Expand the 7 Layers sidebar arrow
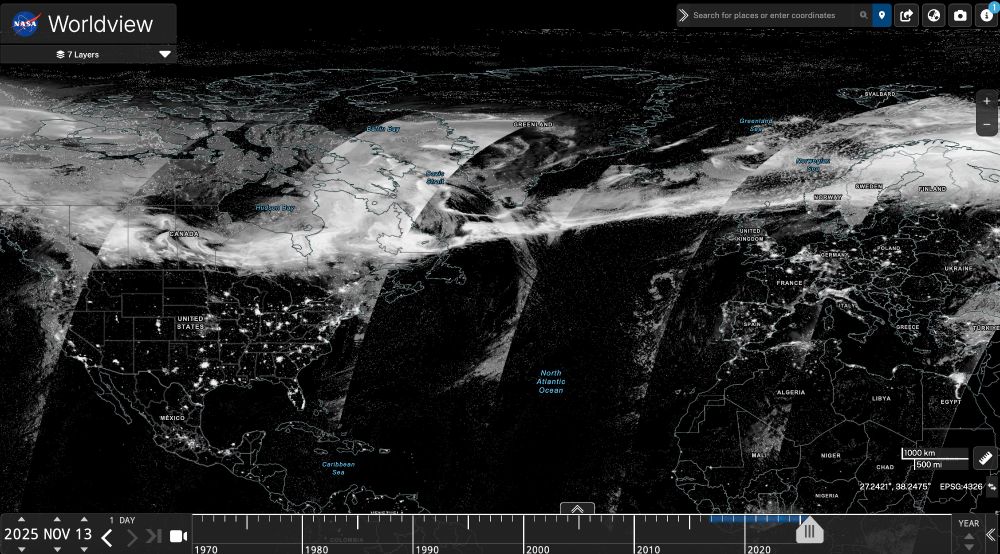 165,54
